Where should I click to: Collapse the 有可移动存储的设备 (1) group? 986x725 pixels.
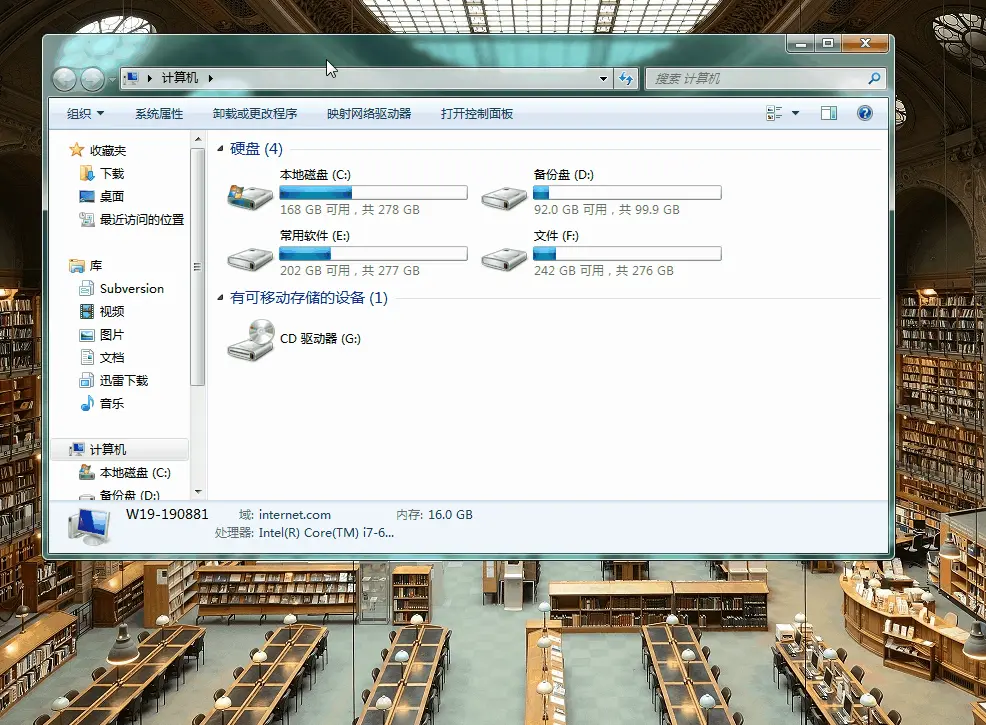pyautogui.click(x=220, y=297)
